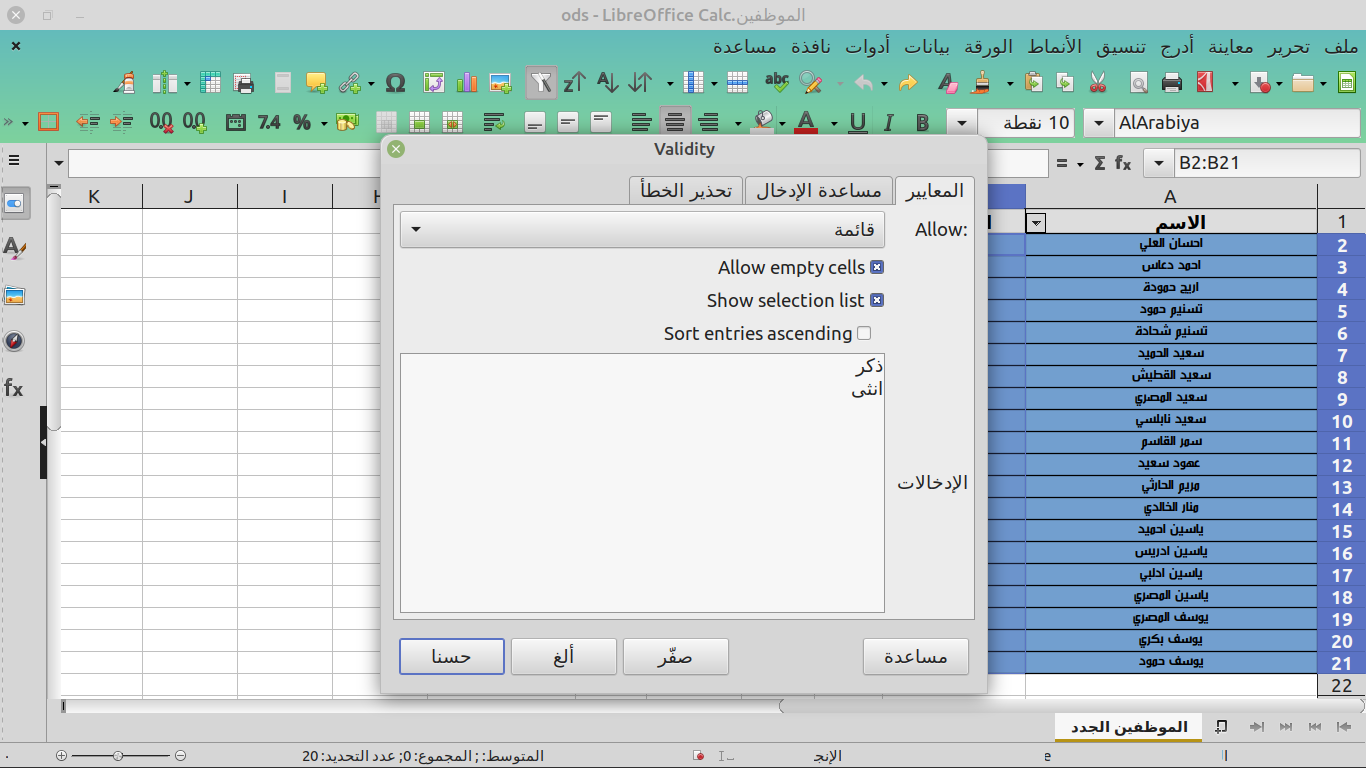The height and width of the screenshot is (768, 1366).
Task: Open the font size dropdown arrow
Action: coord(962,123)
